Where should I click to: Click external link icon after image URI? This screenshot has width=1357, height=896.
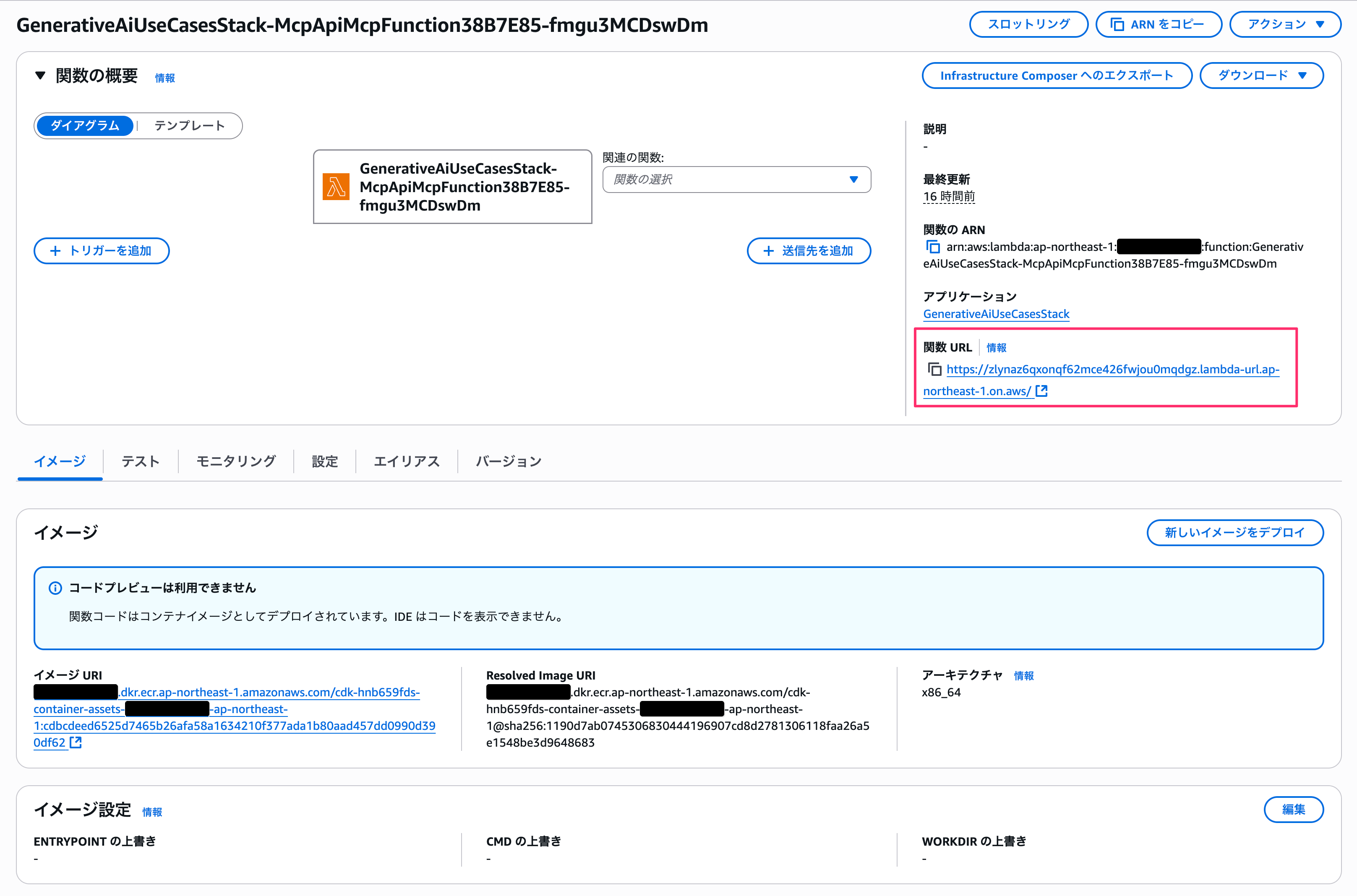tap(76, 742)
